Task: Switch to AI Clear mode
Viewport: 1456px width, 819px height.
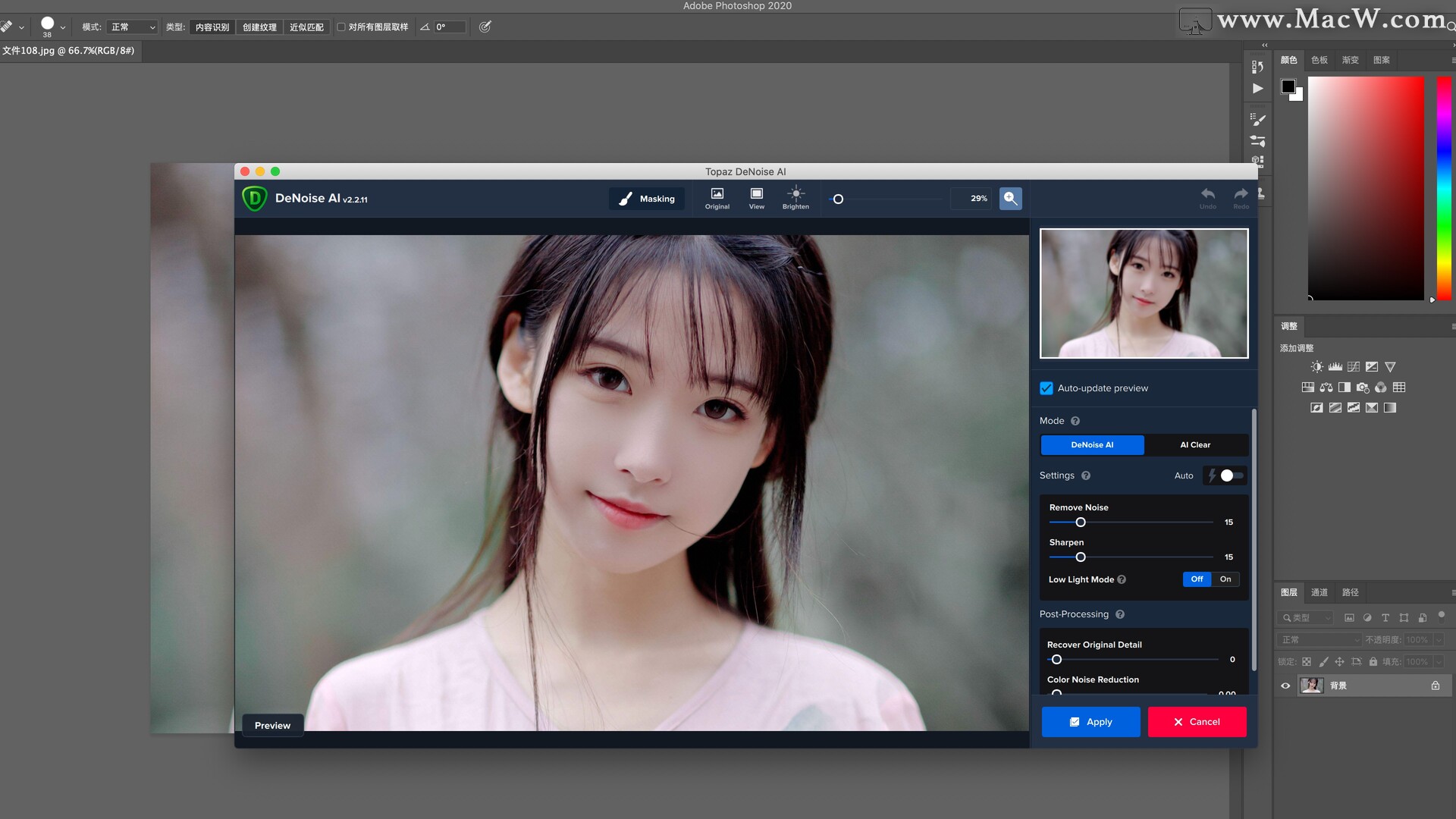Action: pyautogui.click(x=1195, y=444)
